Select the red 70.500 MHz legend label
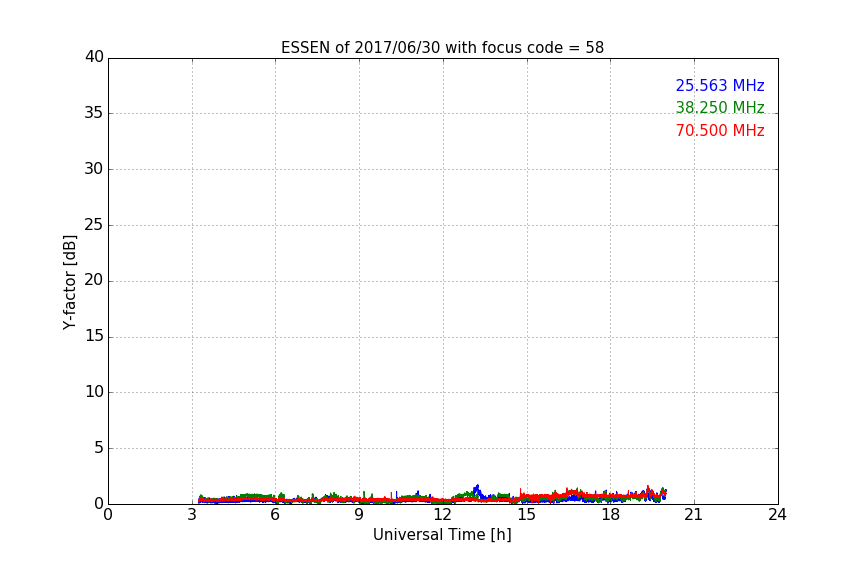Viewport: 864px width, 576px height. [x=720, y=131]
